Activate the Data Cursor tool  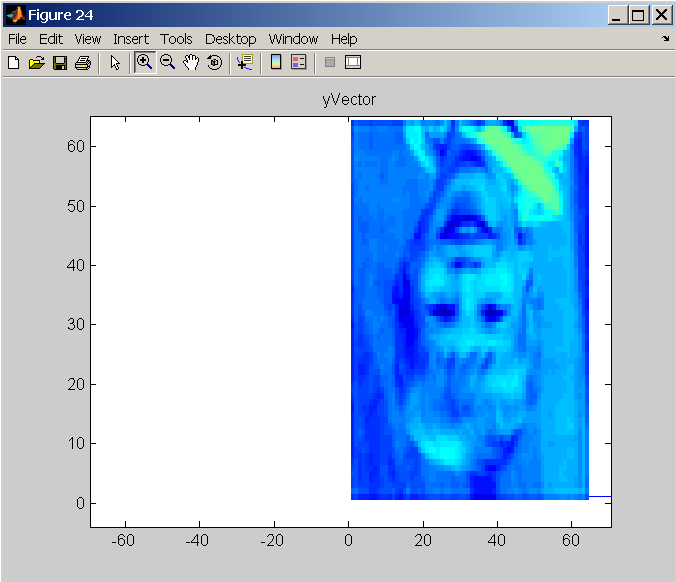pyautogui.click(x=245, y=63)
